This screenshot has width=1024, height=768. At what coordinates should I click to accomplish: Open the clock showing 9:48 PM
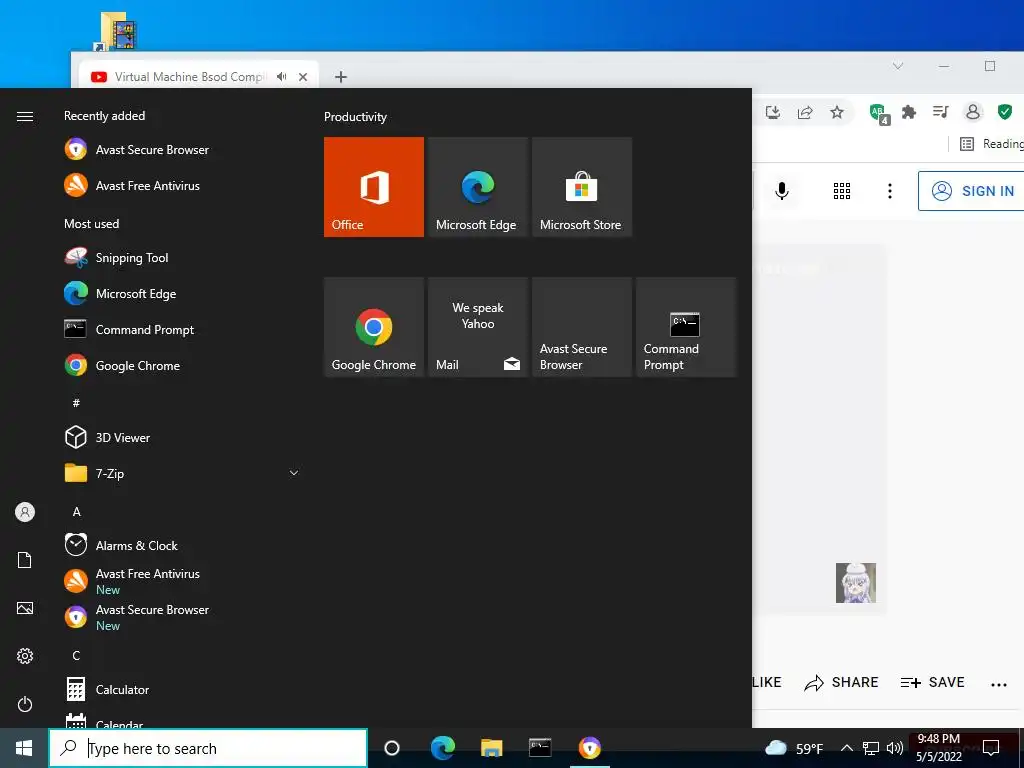click(x=939, y=748)
